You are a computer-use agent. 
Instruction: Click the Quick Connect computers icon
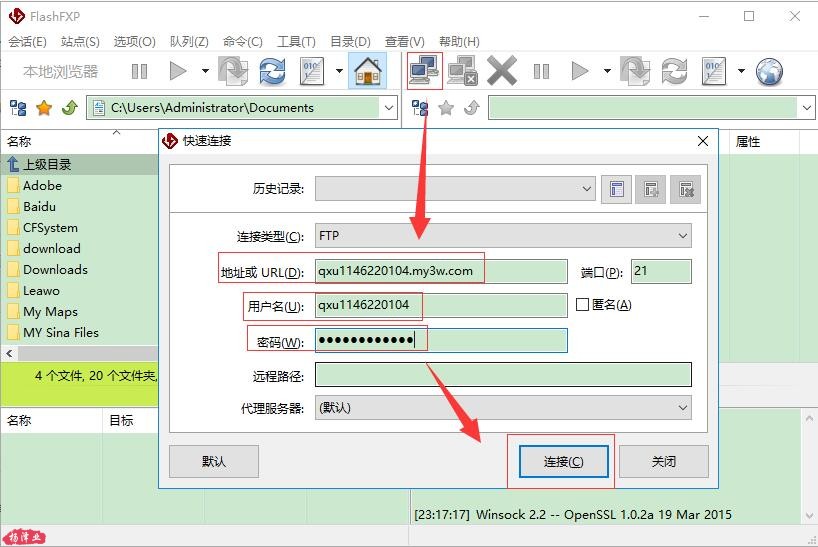(424, 70)
